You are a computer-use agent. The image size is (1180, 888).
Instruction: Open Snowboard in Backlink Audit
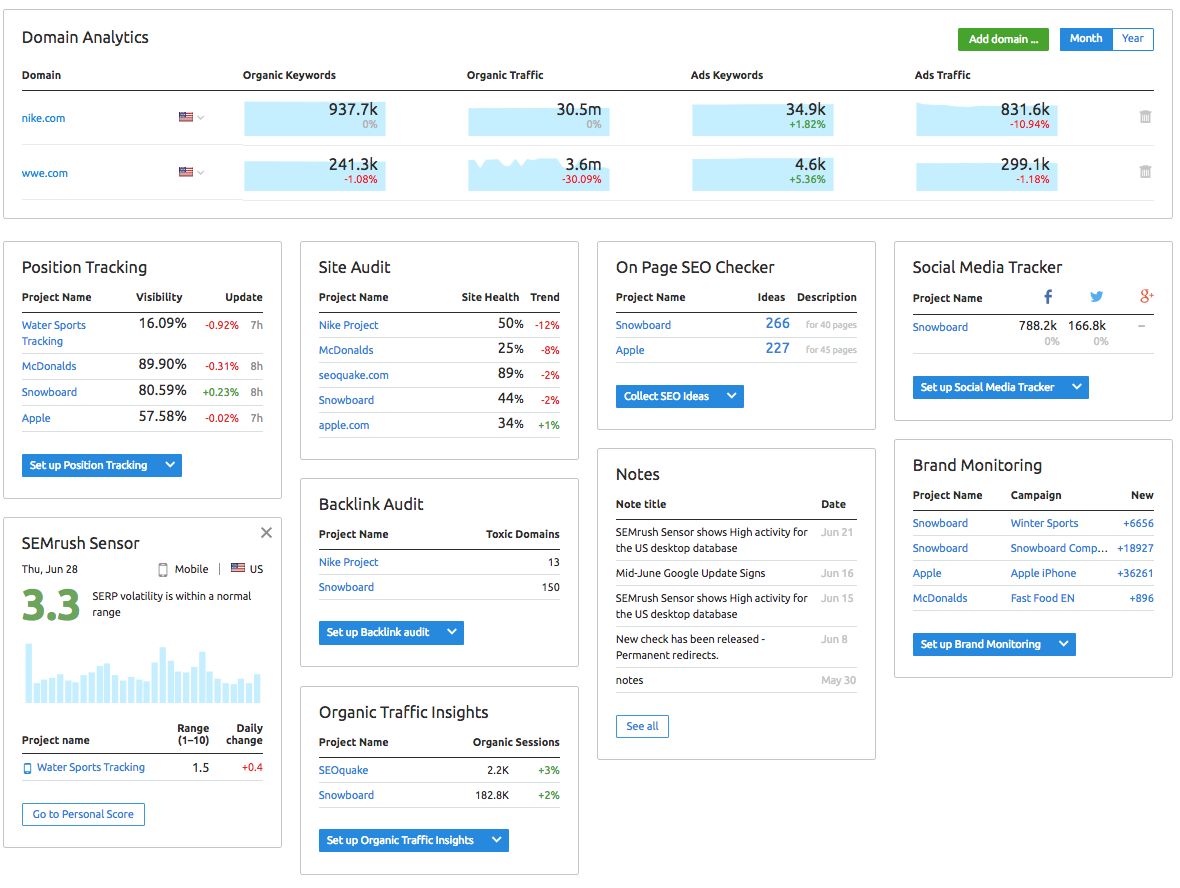[346, 587]
